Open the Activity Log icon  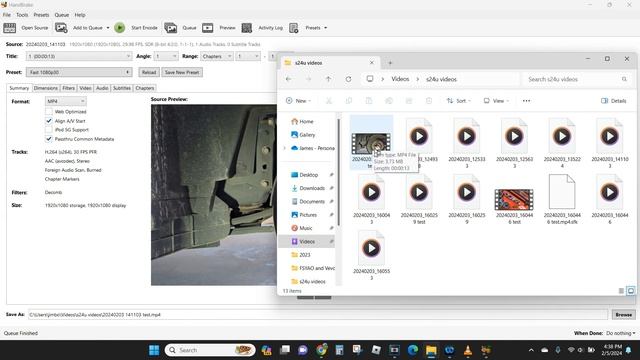[247, 28]
